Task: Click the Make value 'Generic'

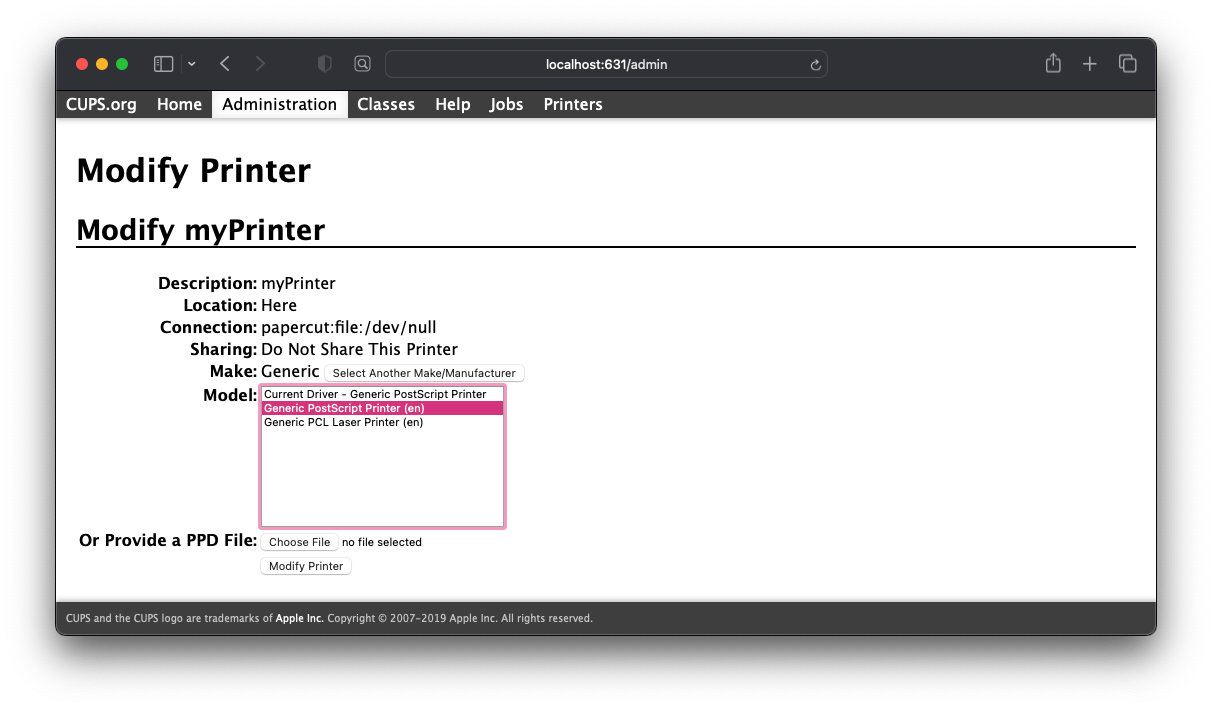Action: tap(290, 371)
